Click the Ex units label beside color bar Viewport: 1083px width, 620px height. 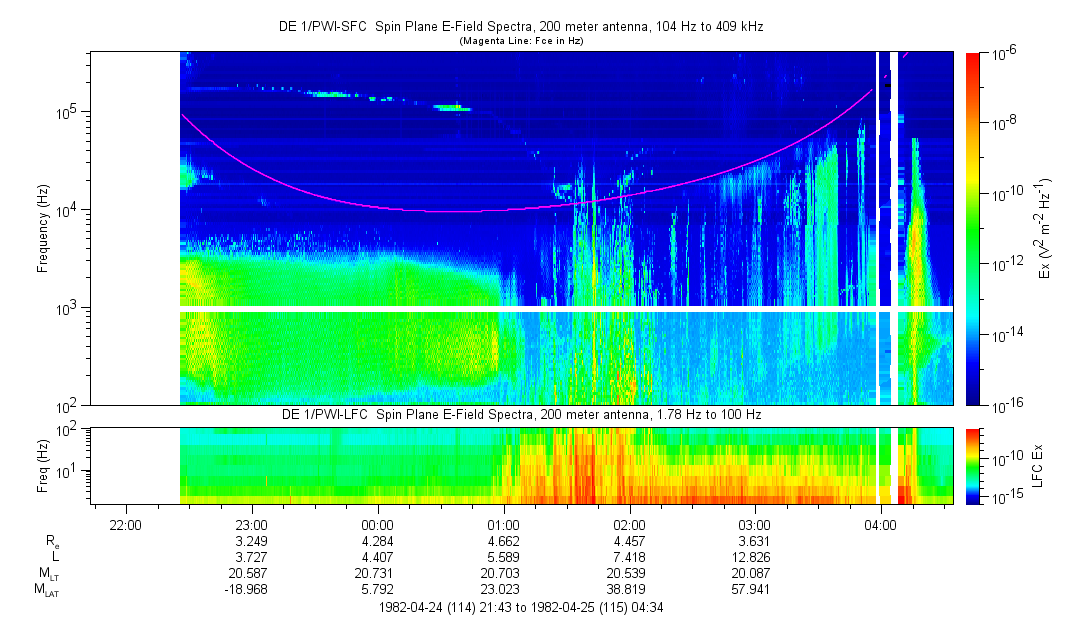[1045, 228]
